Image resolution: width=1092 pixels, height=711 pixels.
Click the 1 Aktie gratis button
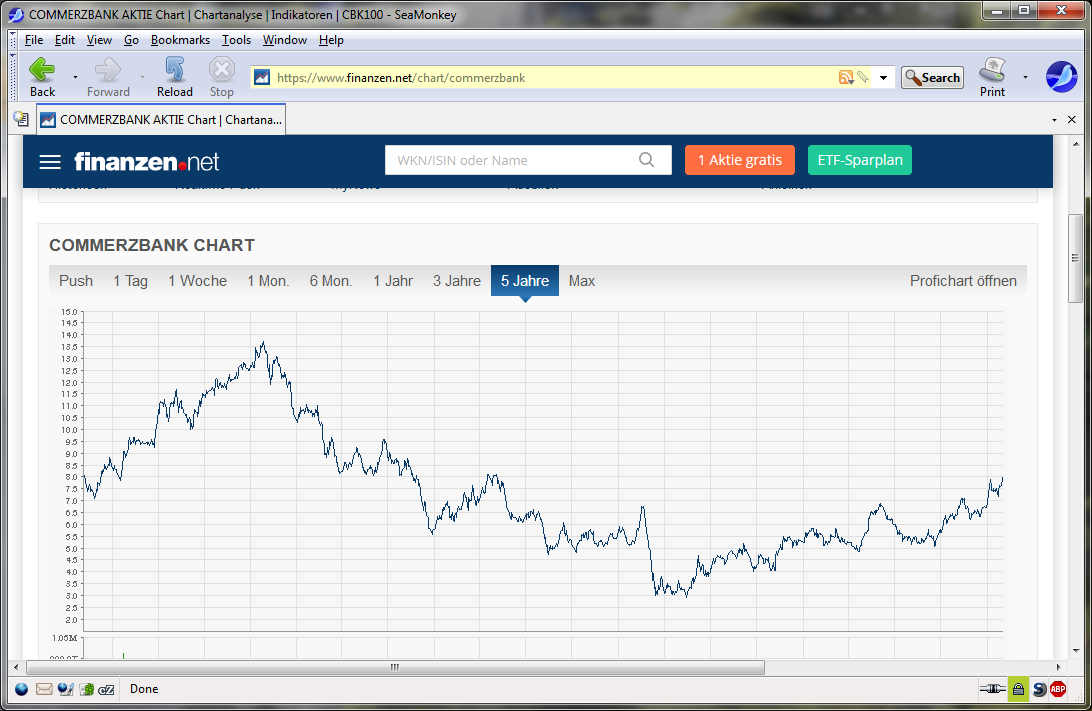coord(740,160)
